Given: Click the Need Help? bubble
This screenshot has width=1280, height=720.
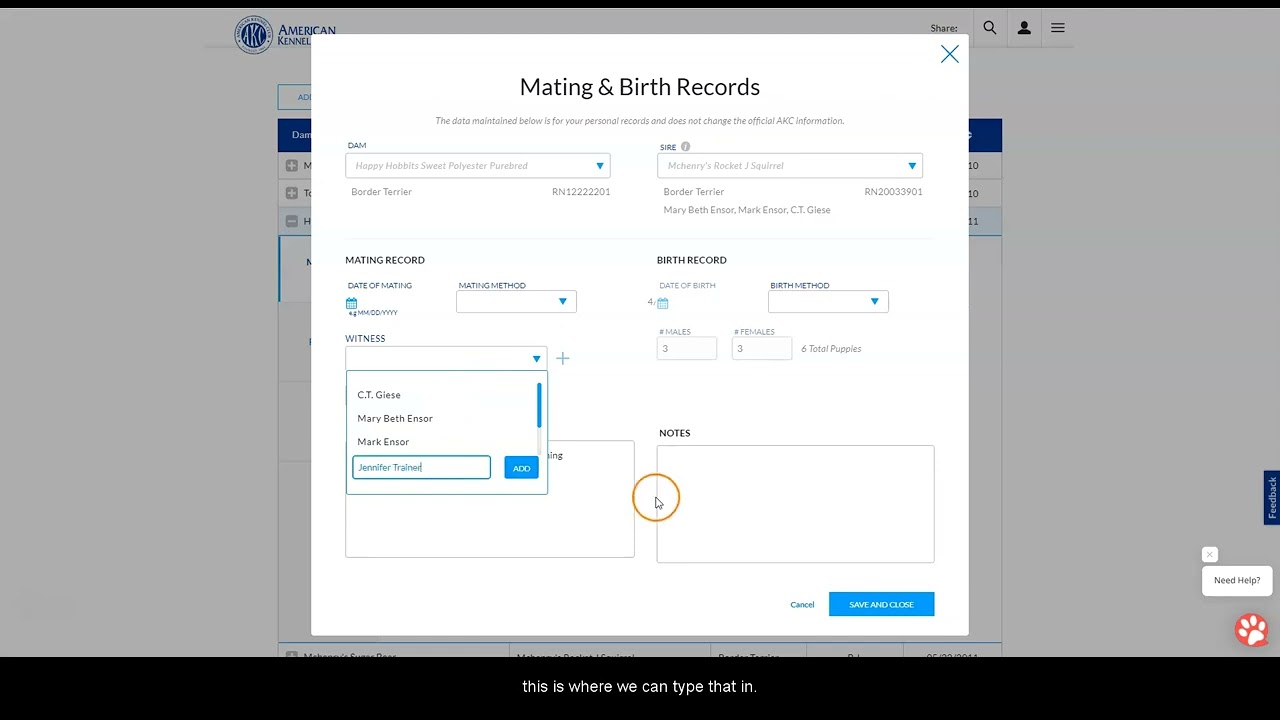Looking at the screenshot, I should [1237, 580].
